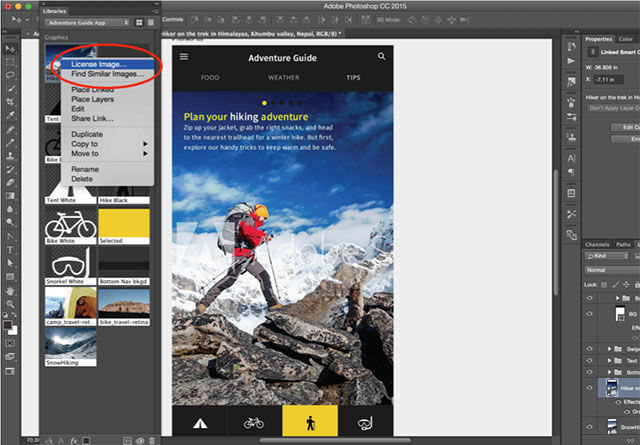The height and width of the screenshot is (445, 640).
Task: Delete item with Libraries trash icon
Action: 152,441
